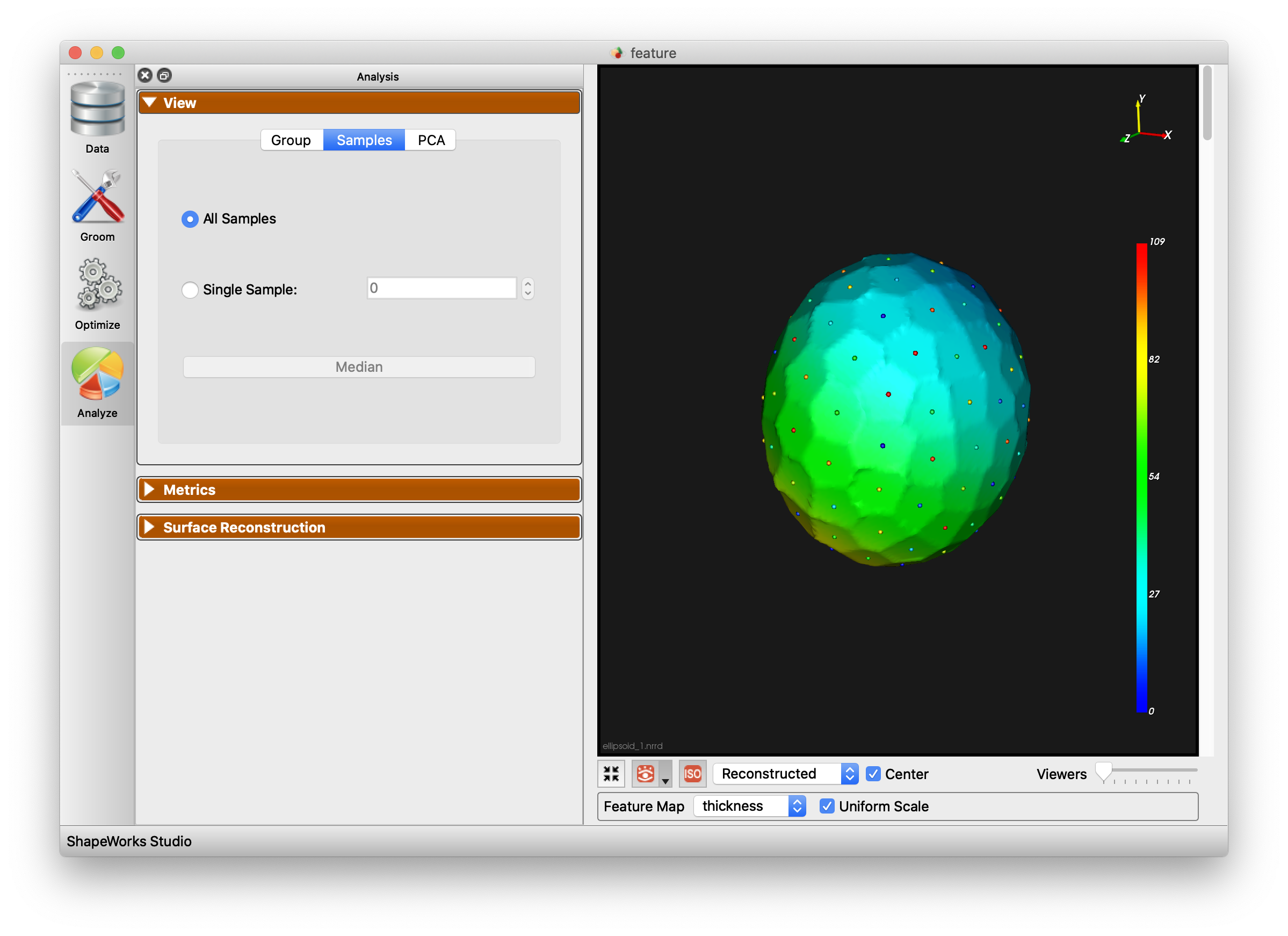
Task: Click the zoom-to-fit viewer icon
Action: coord(611,774)
